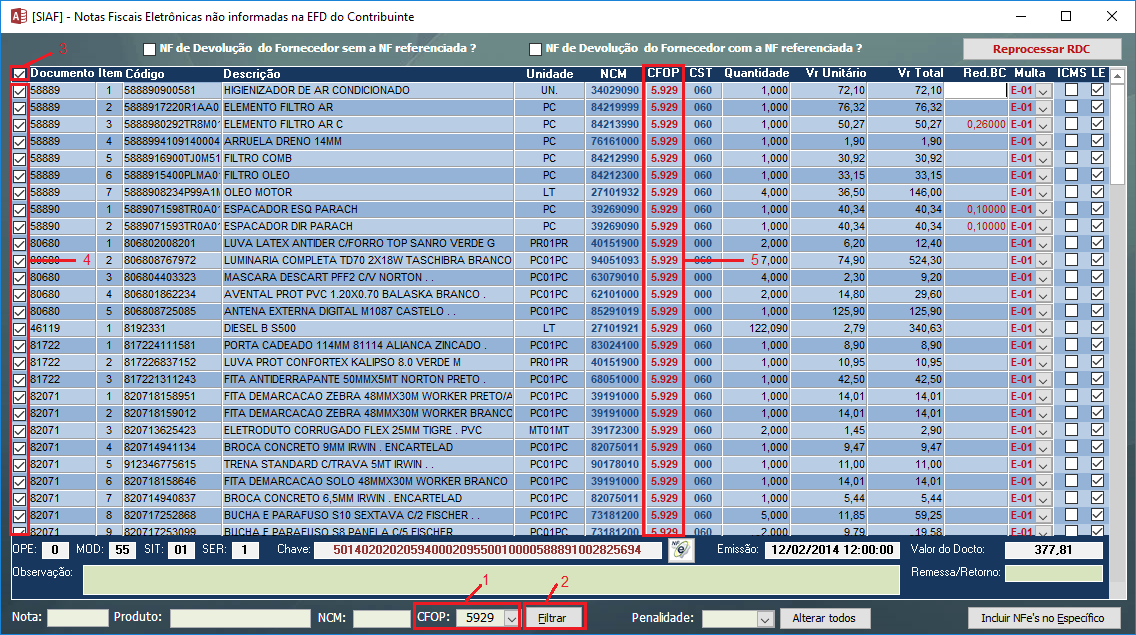The height and width of the screenshot is (635, 1136).
Task: Expand the Penalidade dropdown
Action: 763,618
